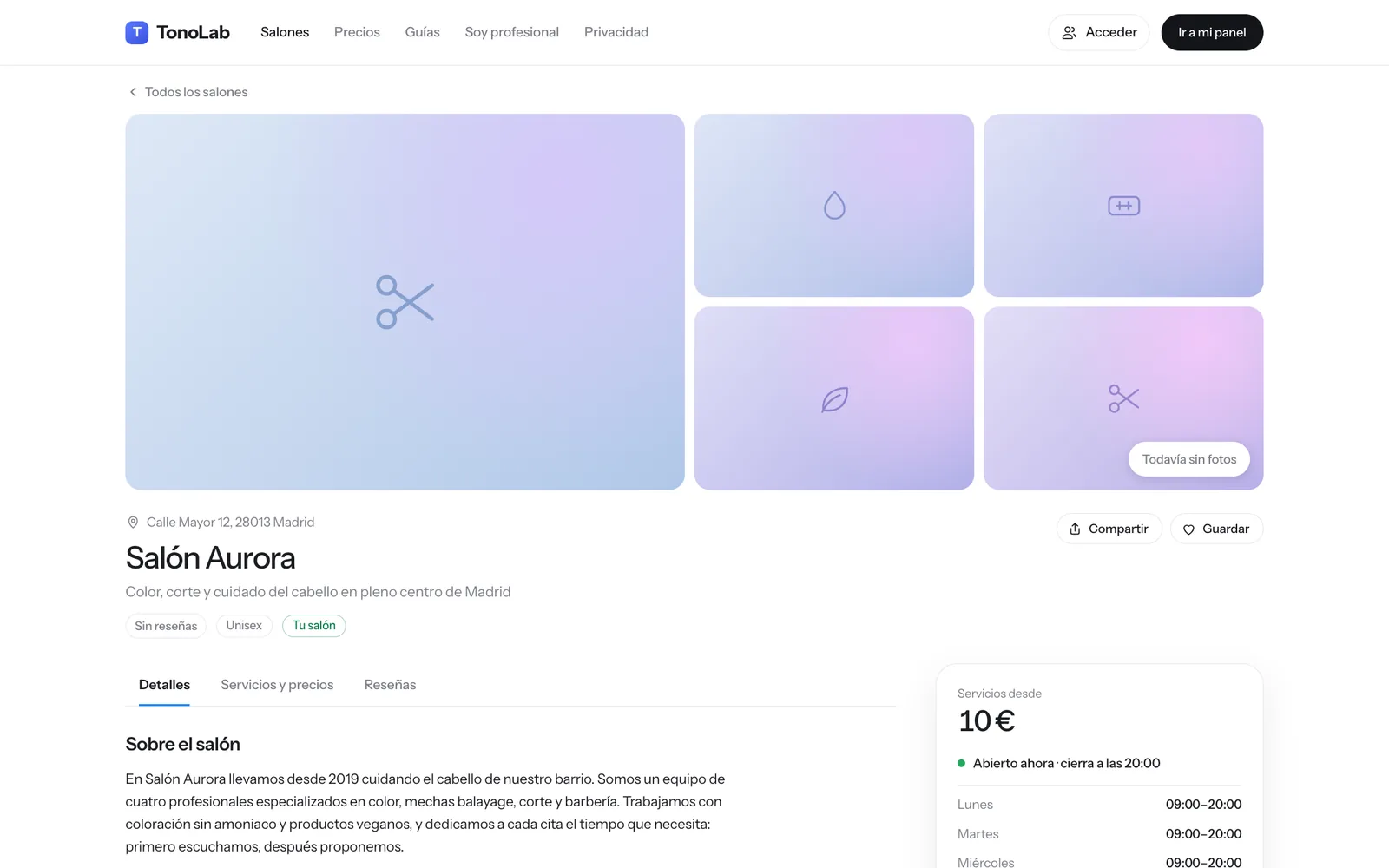Click the back chevron before Todos los salones

[133, 92]
